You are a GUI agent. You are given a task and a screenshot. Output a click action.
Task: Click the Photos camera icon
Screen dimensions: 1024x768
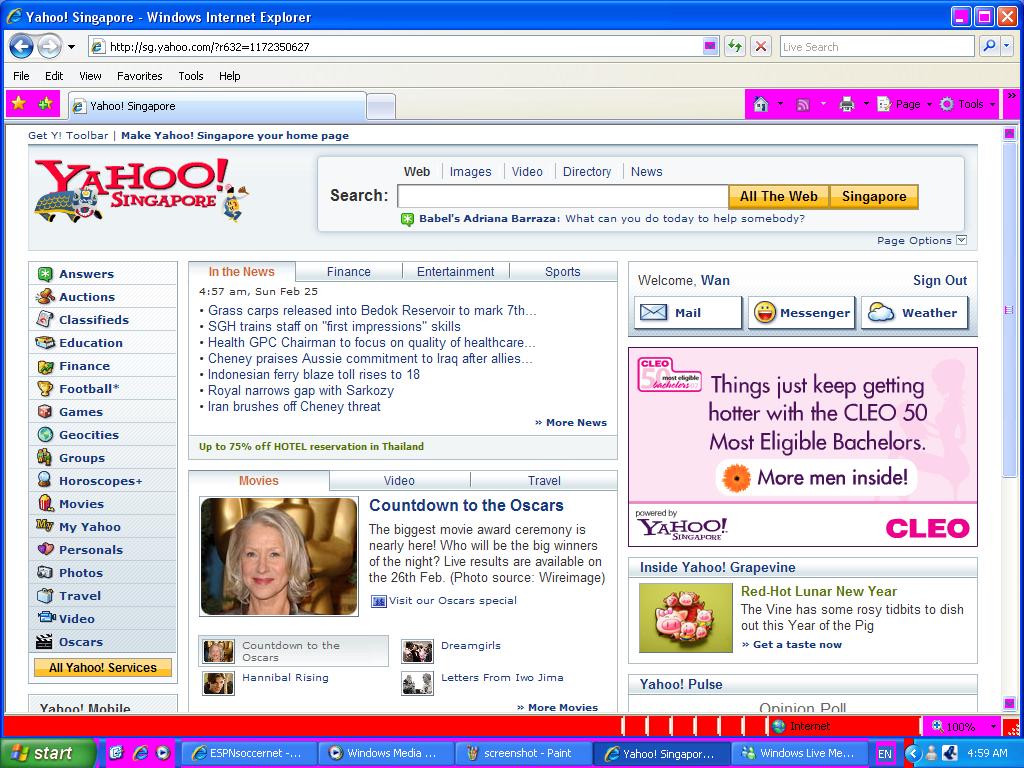coord(45,573)
